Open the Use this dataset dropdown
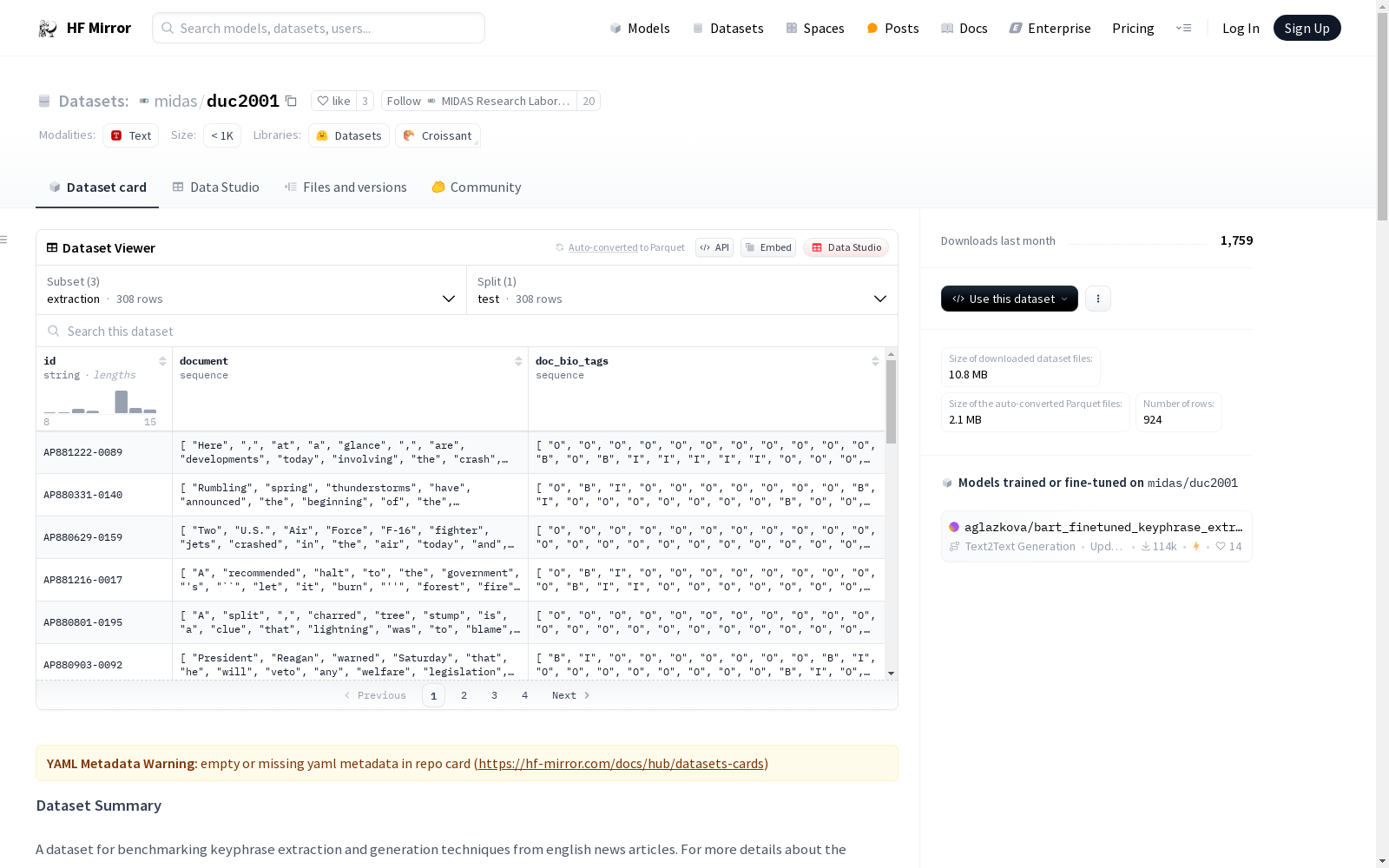Screen dimensions: 1389x868 pyautogui.click(x=1010, y=299)
